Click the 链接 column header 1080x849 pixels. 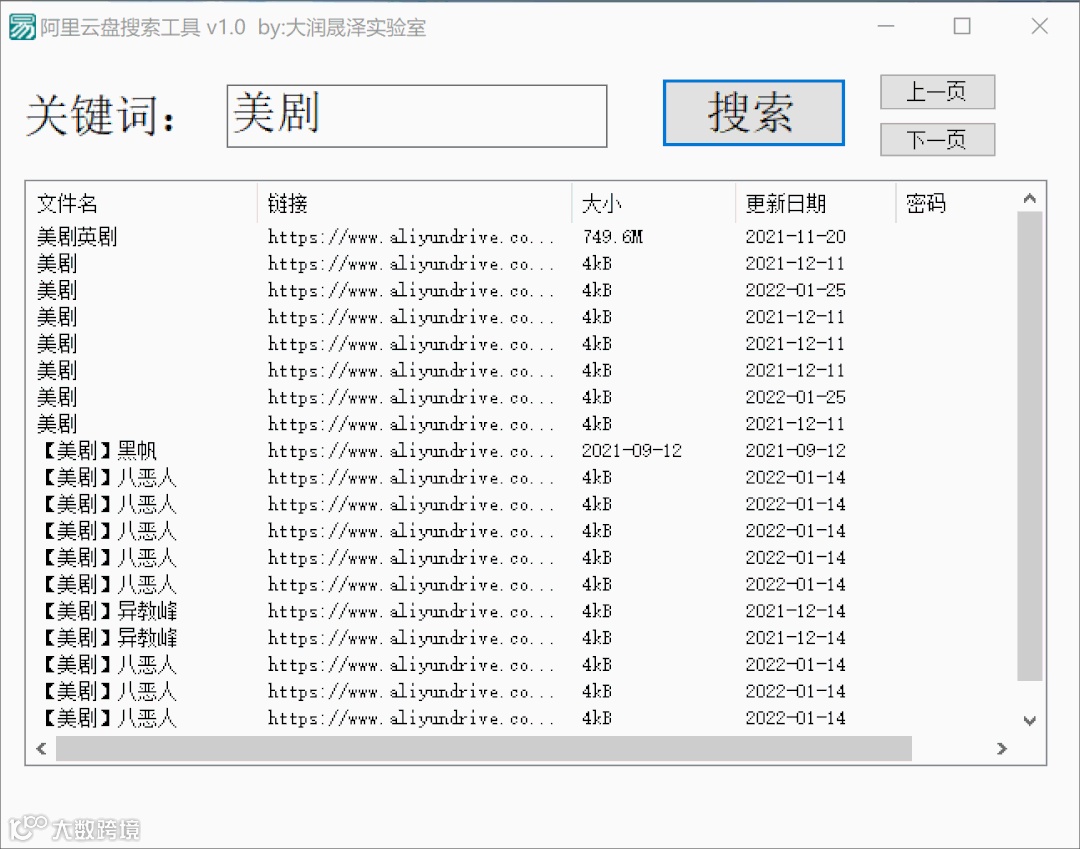[415, 203]
